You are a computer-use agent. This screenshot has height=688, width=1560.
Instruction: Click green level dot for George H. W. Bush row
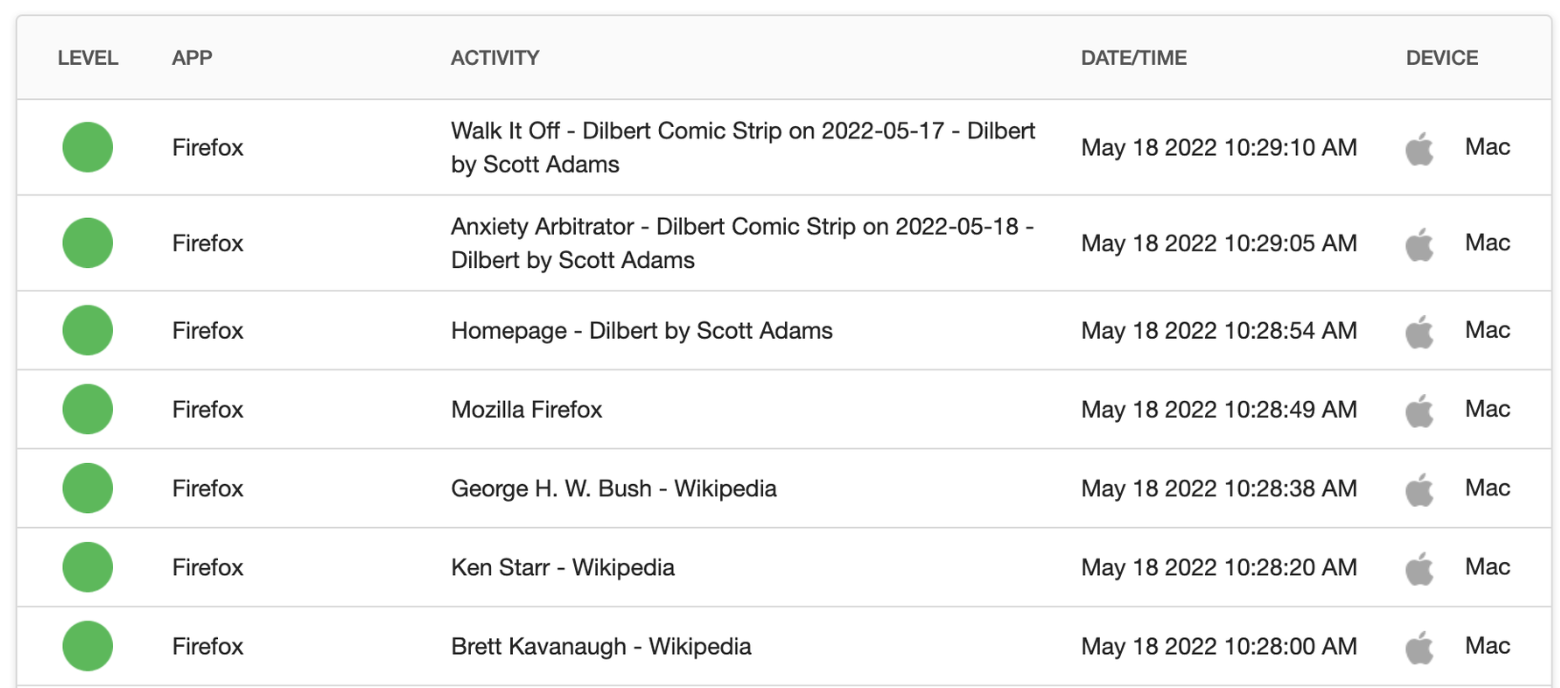(x=88, y=488)
